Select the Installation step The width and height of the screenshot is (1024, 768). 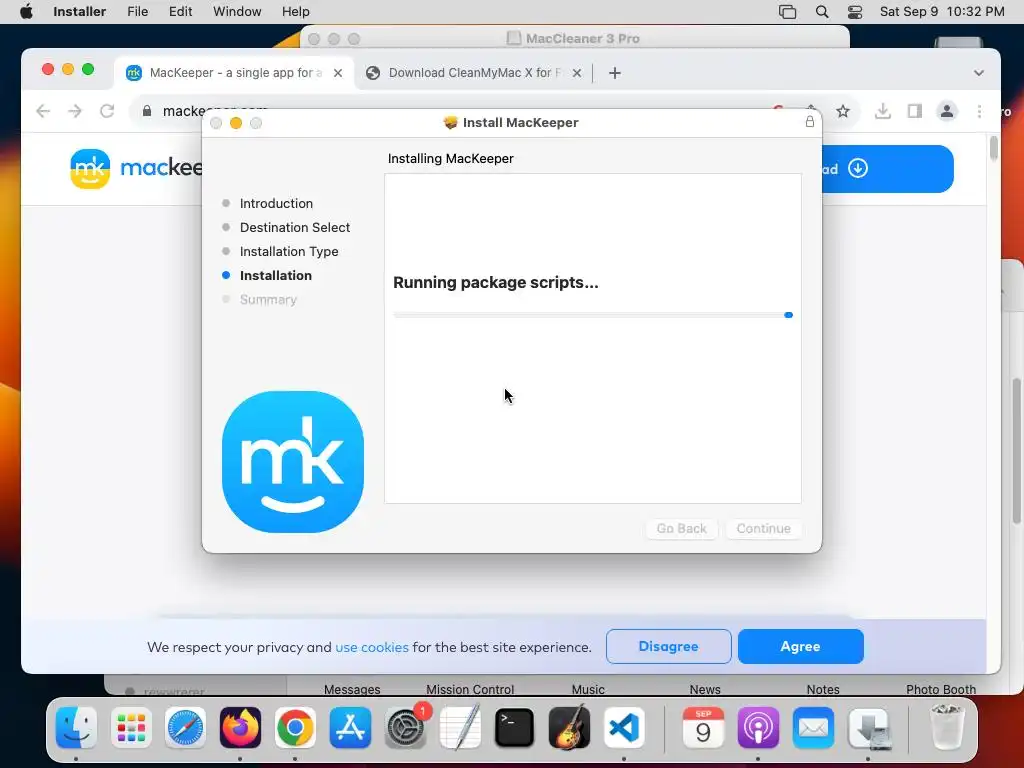coord(276,276)
